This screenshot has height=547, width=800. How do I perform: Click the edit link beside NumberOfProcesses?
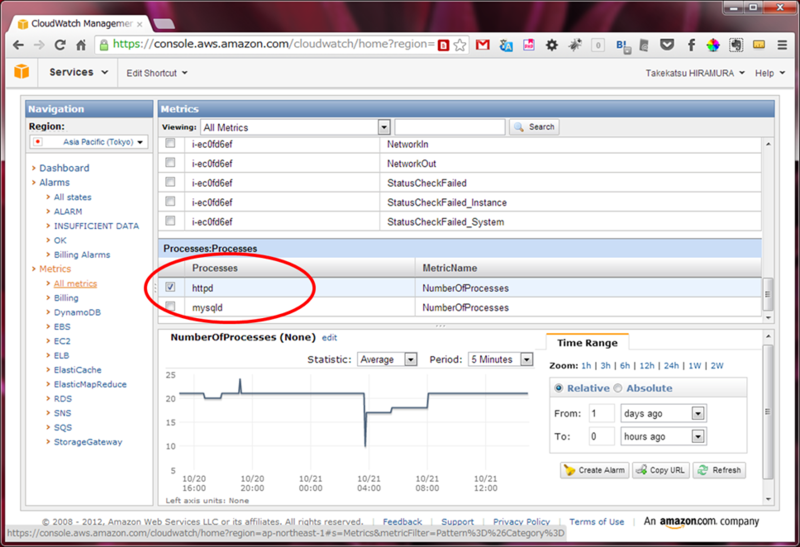[329, 337]
